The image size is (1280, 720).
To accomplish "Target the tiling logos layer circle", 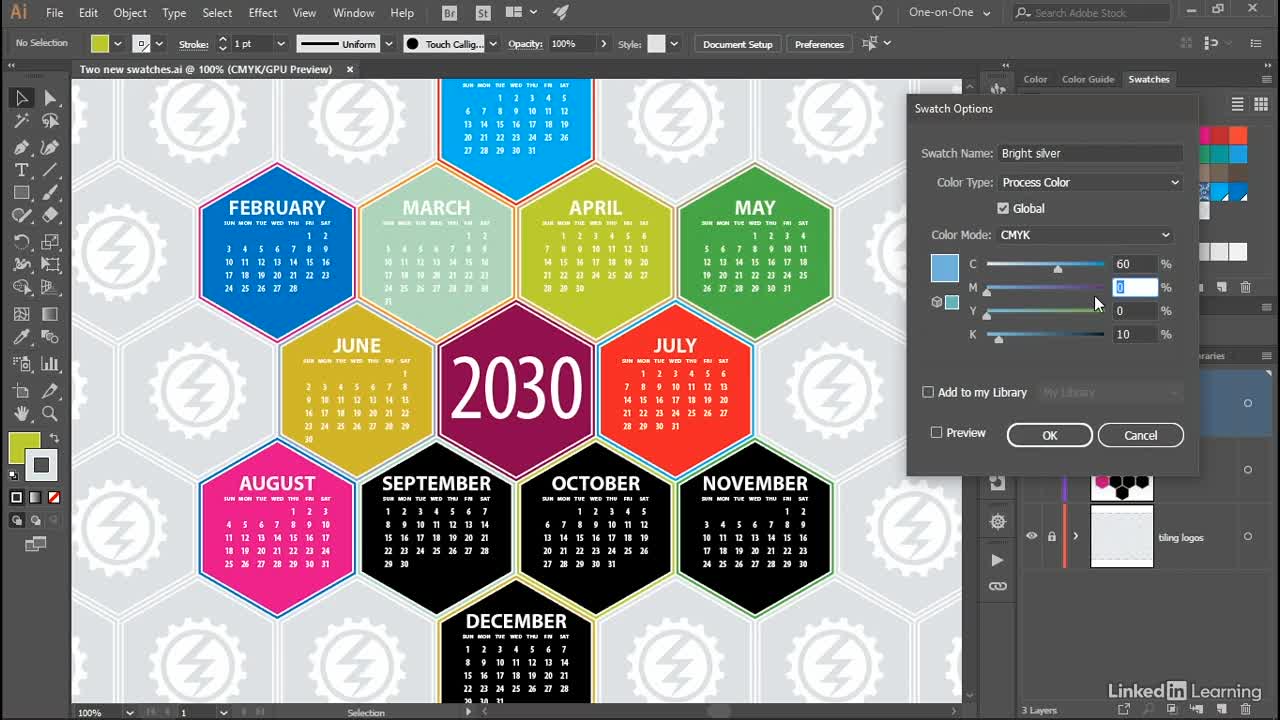I will click(x=1247, y=537).
